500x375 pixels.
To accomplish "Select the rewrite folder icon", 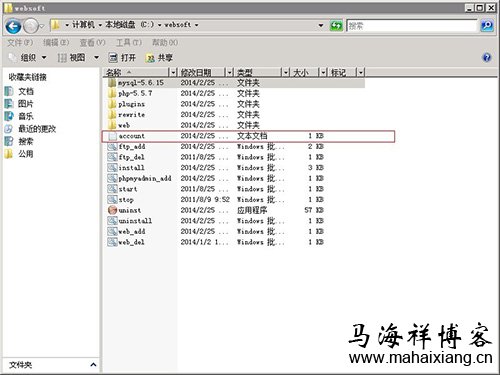I will pos(112,115).
